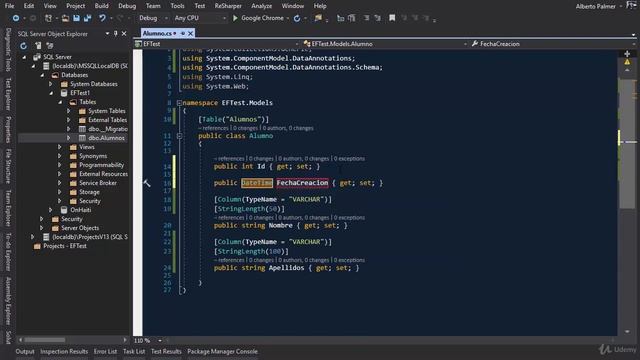
Task: Open the Build menu
Action: [102, 6]
